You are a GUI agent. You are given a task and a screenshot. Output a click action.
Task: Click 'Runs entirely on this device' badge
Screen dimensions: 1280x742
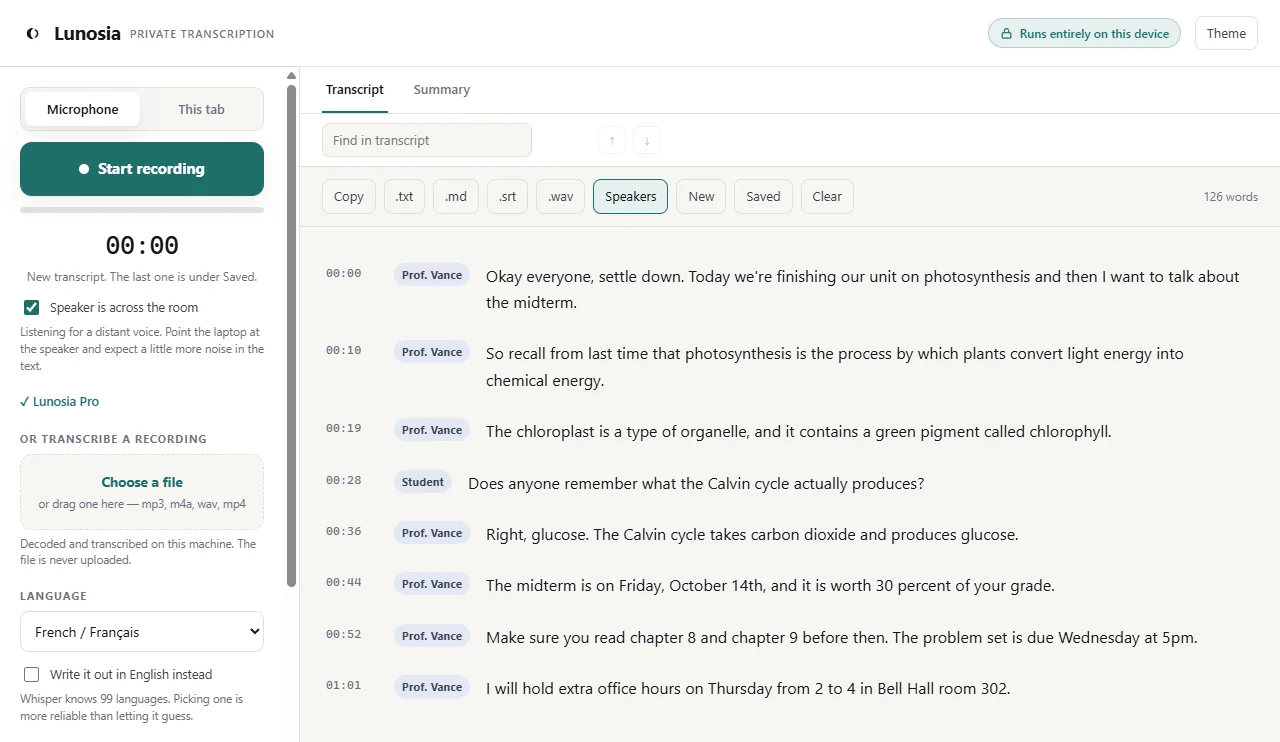[1084, 33]
